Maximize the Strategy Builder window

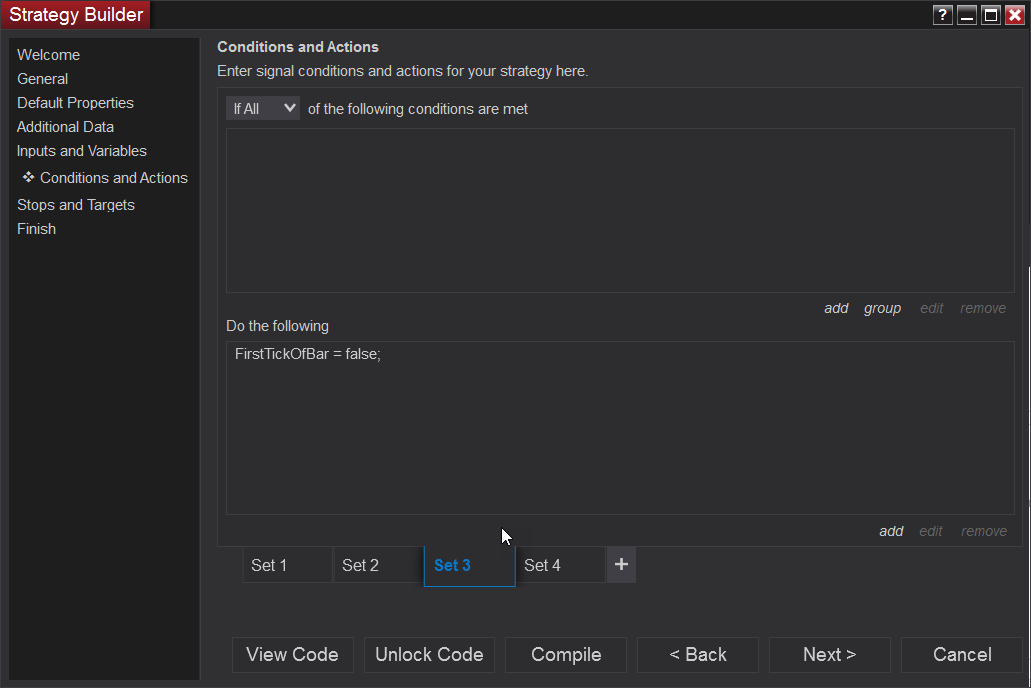point(991,15)
